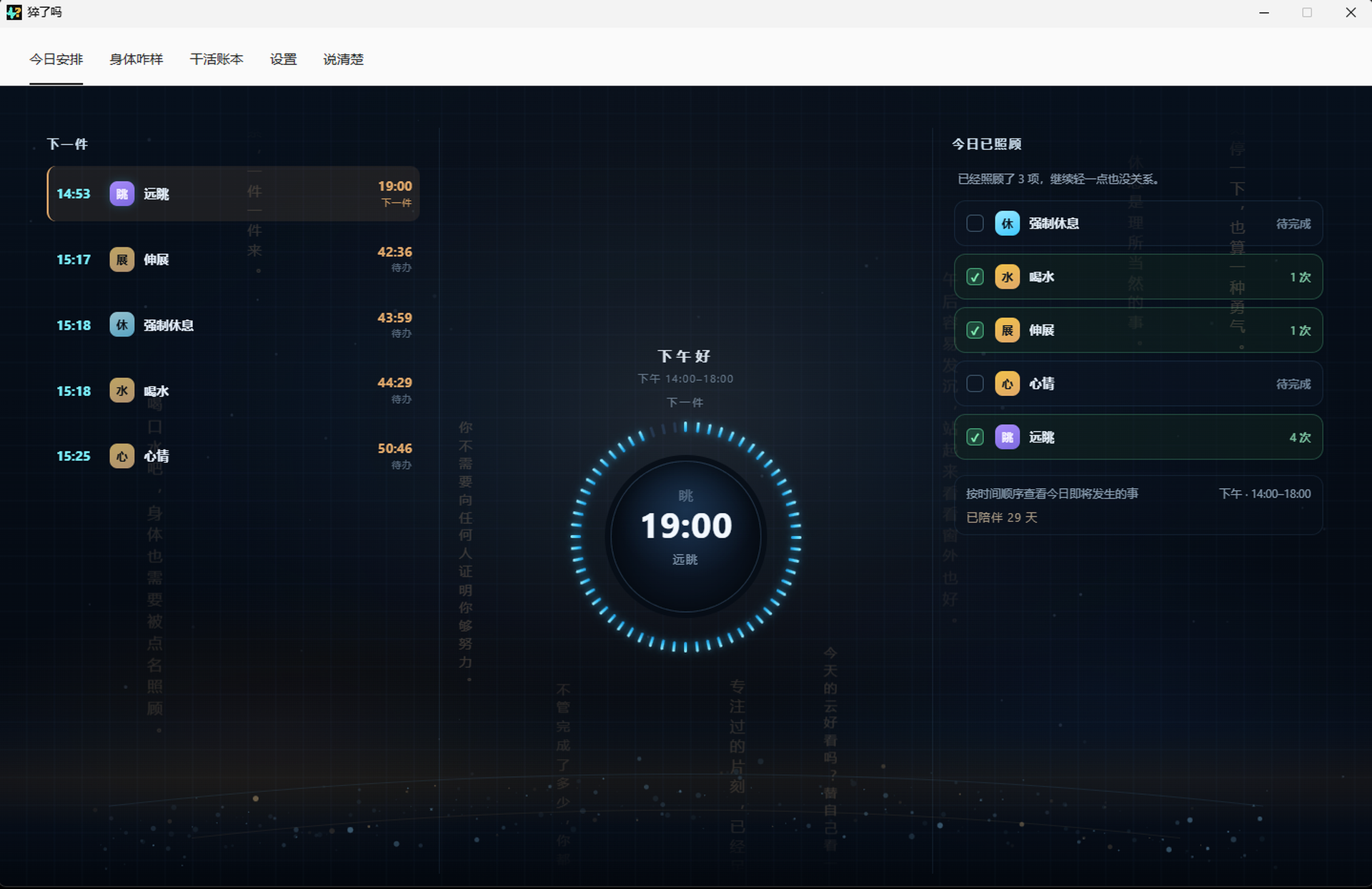
Task: Open the 说清楚 tab
Action: [344, 59]
